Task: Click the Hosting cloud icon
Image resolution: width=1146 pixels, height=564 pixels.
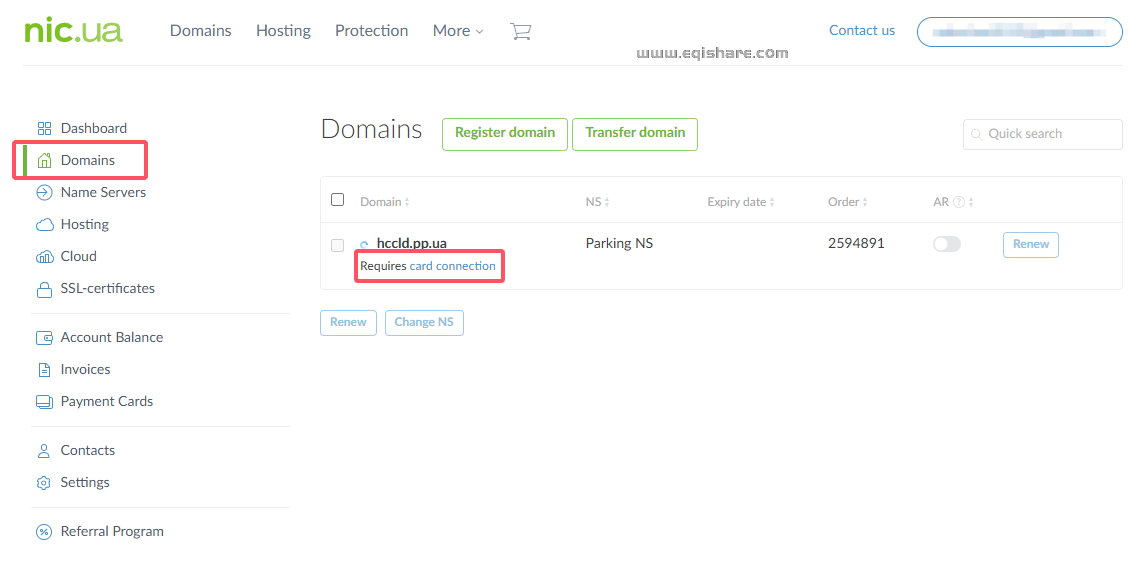Action: pyautogui.click(x=44, y=225)
